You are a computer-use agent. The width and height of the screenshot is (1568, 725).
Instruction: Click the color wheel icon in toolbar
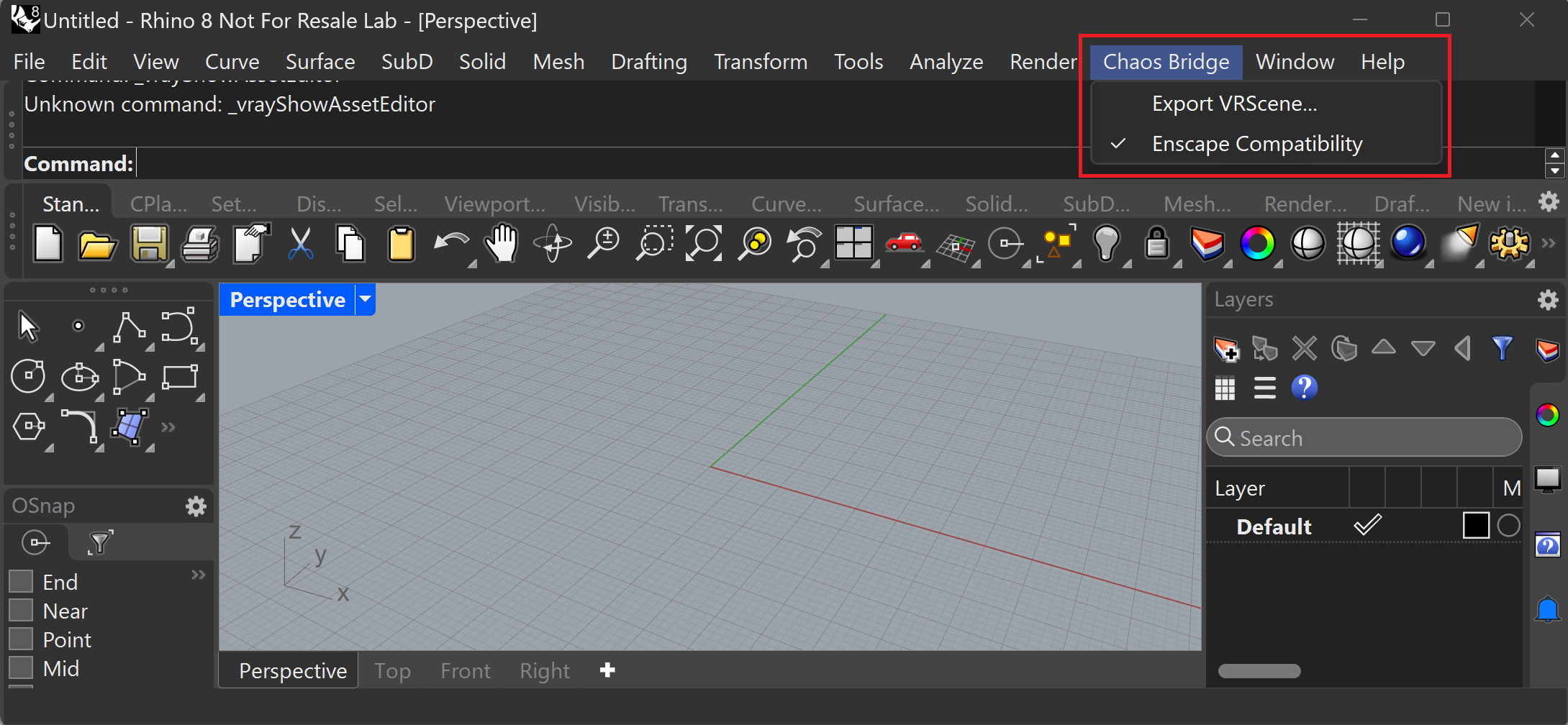click(1258, 245)
